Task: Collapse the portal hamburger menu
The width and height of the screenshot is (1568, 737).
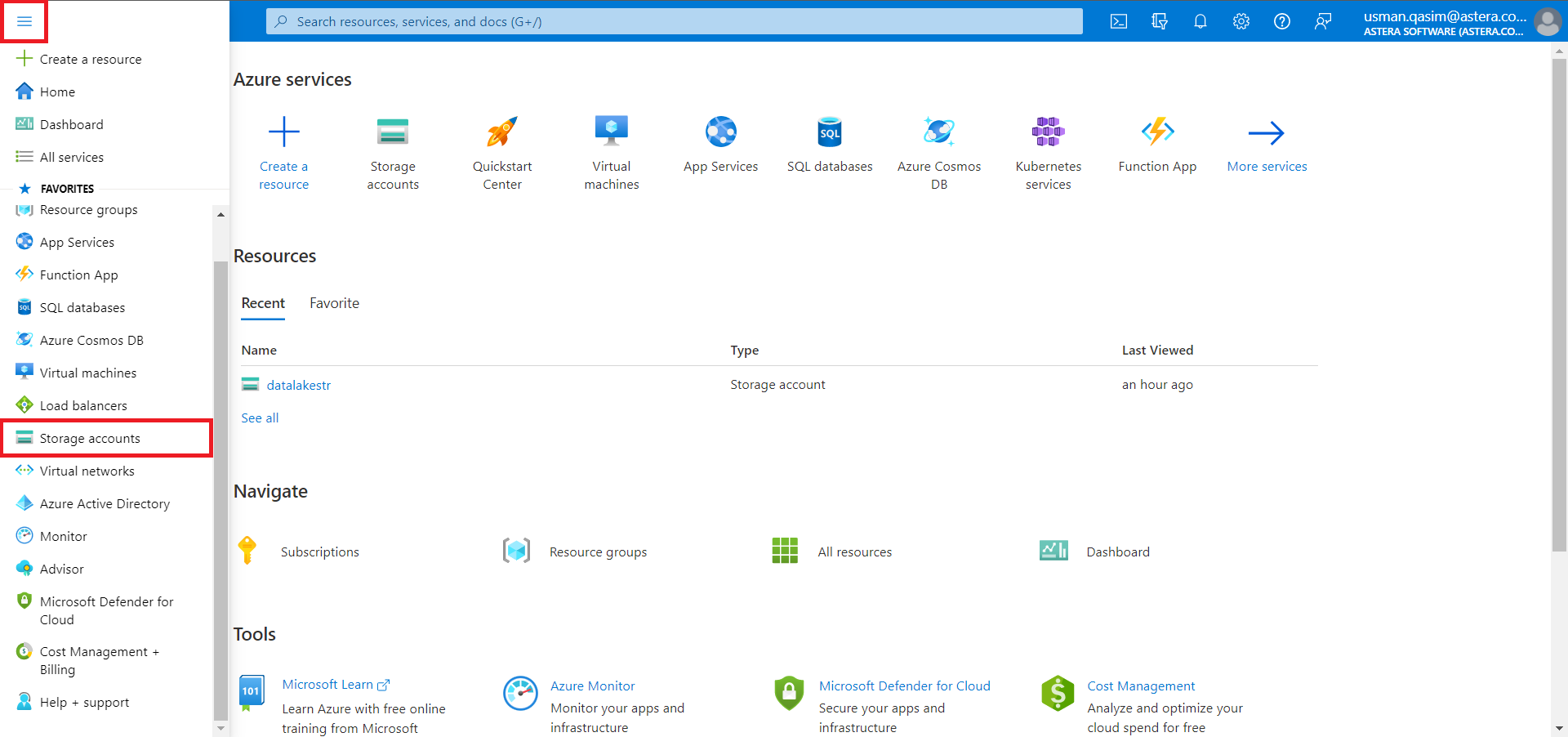Action: tap(24, 21)
